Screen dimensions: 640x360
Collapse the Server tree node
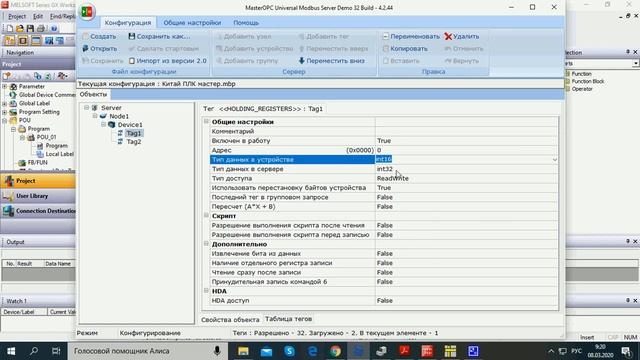(87, 107)
